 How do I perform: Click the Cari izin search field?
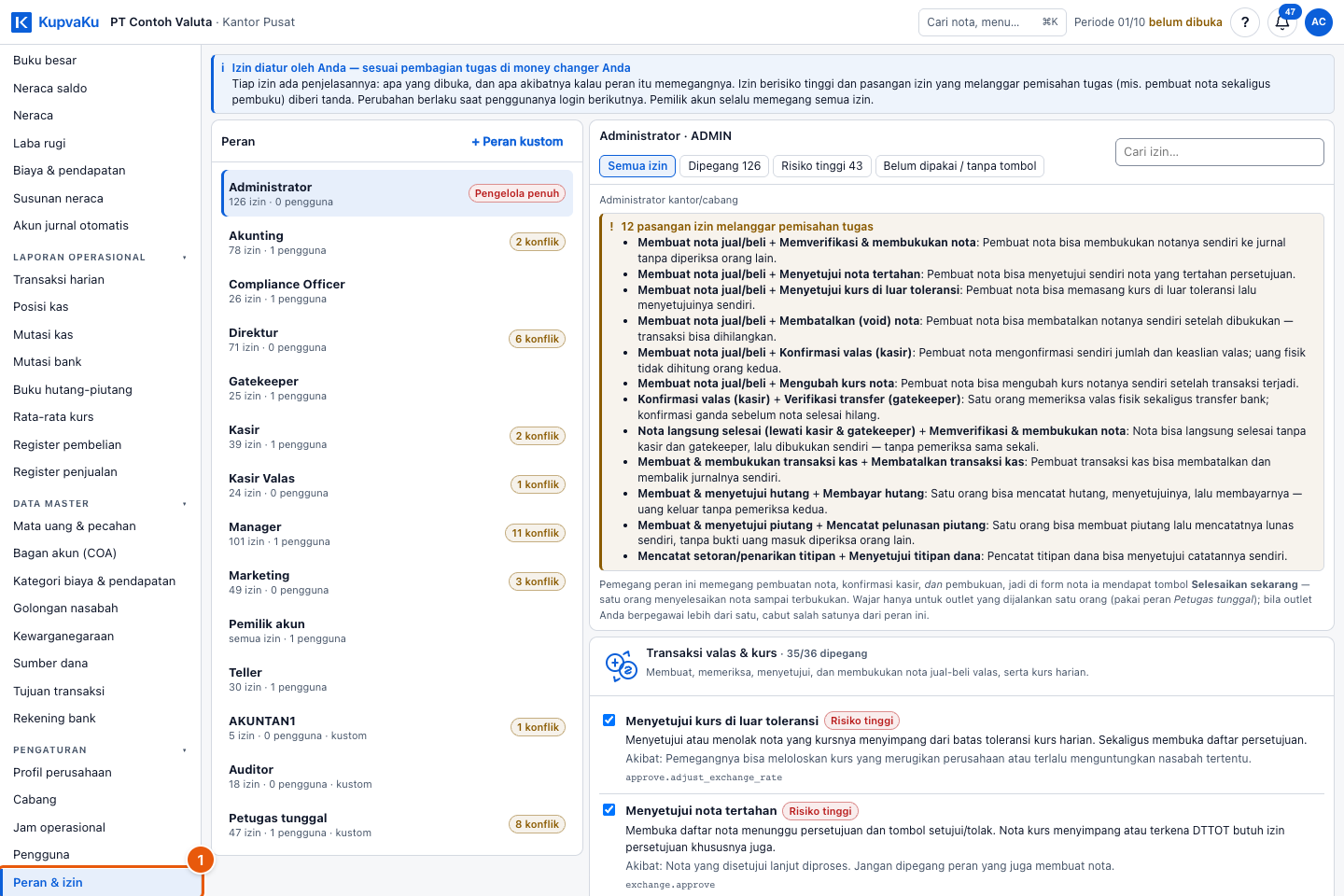click(1219, 152)
